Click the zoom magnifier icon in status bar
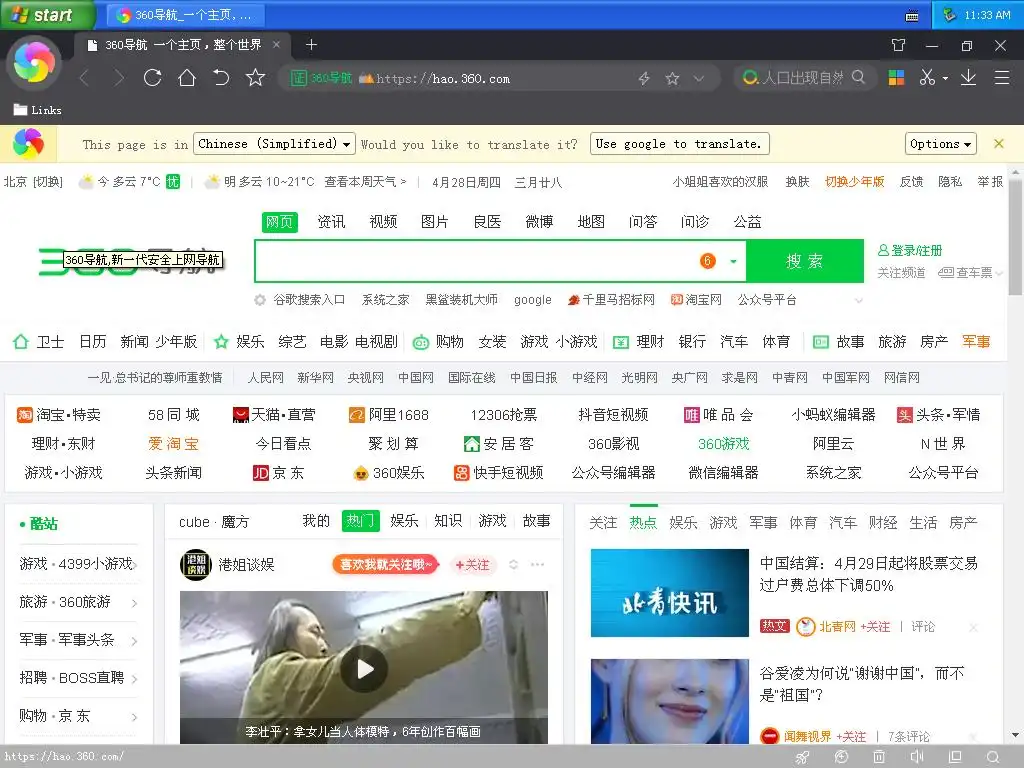 (993, 756)
